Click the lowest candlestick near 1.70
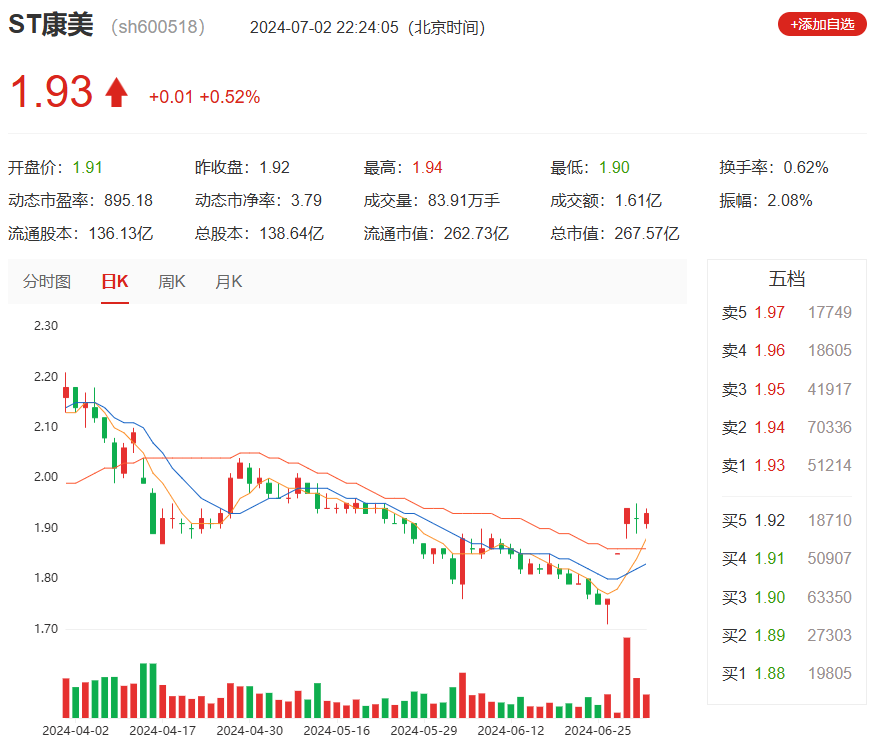 (608, 610)
